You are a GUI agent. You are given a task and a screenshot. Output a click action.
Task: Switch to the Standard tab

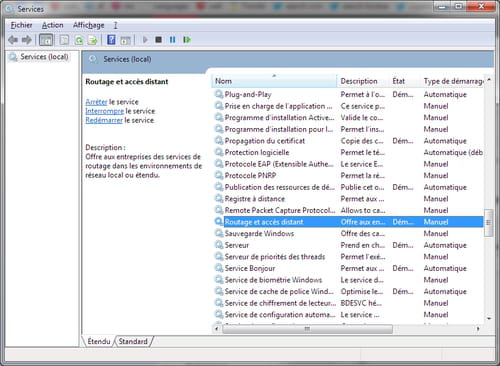tap(133, 341)
